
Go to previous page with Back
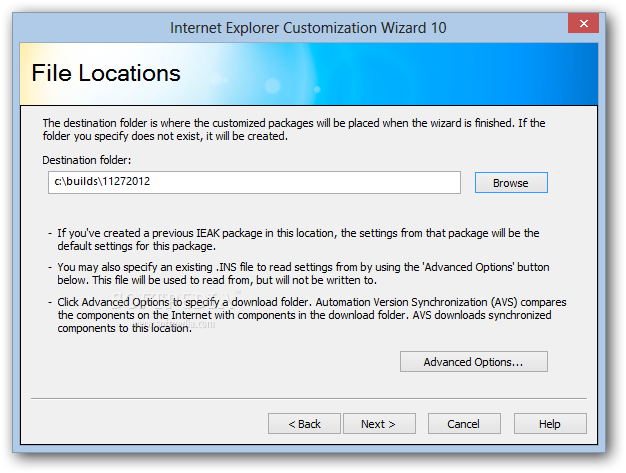[x=304, y=424]
